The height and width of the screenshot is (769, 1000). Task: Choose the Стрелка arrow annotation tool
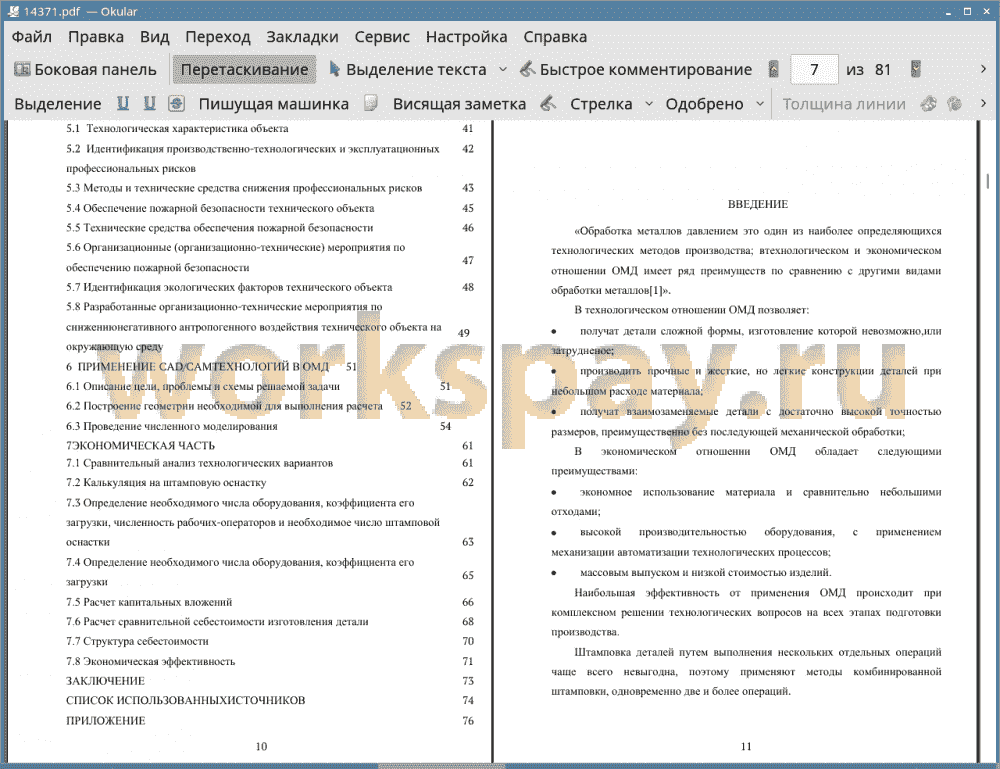(x=601, y=104)
